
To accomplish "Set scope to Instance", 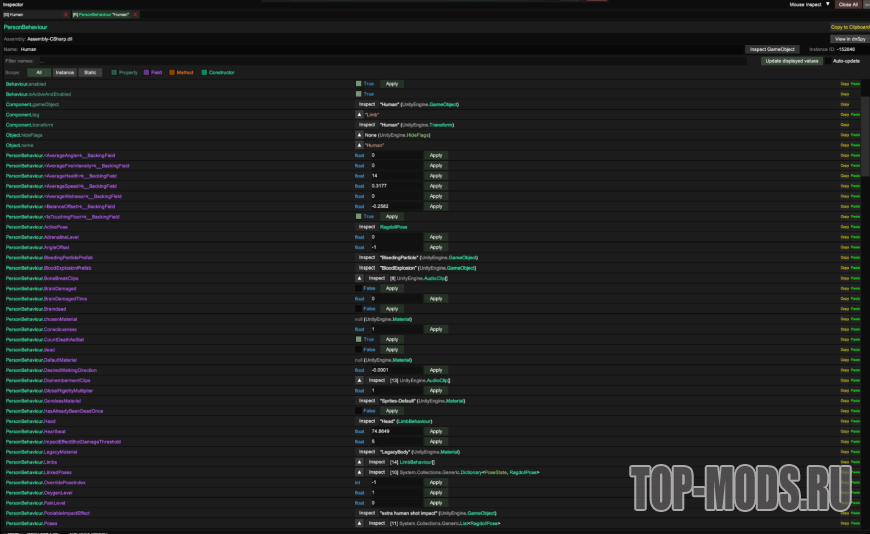I will [x=64, y=73].
